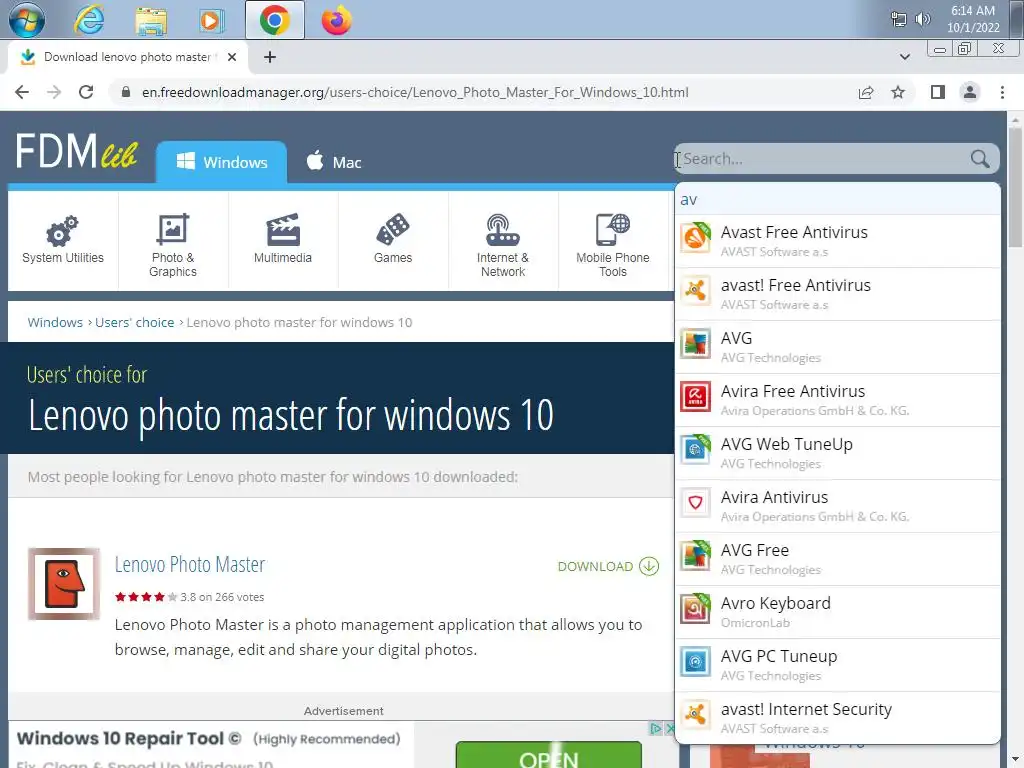Expand Chrome tab search dropdown arrow
This screenshot has height=768, width=1024.
(x=904, y=57)
